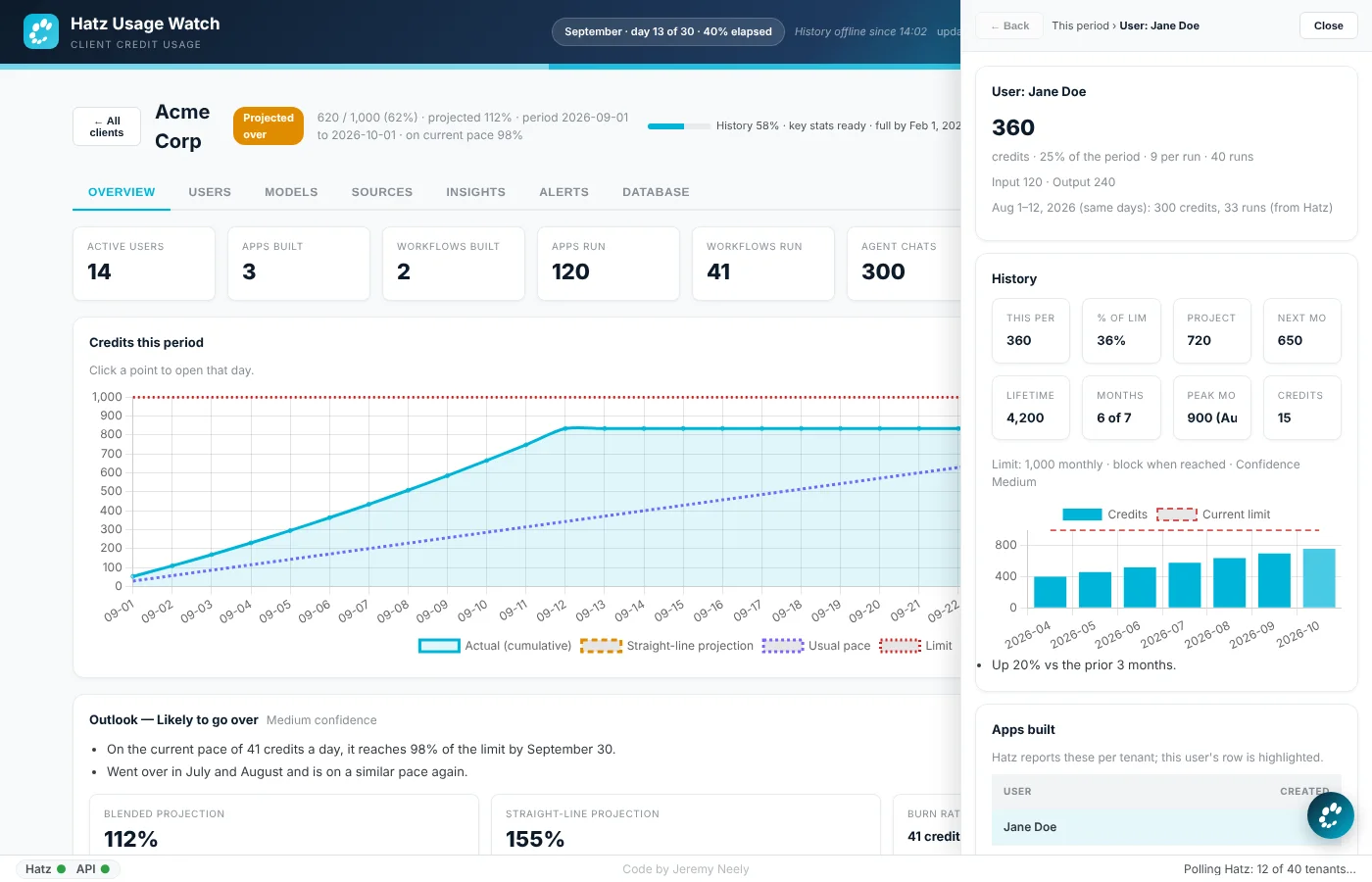Return to All clients list
1372x882 pixels.
pyautogui.click(x=107, y=126)
